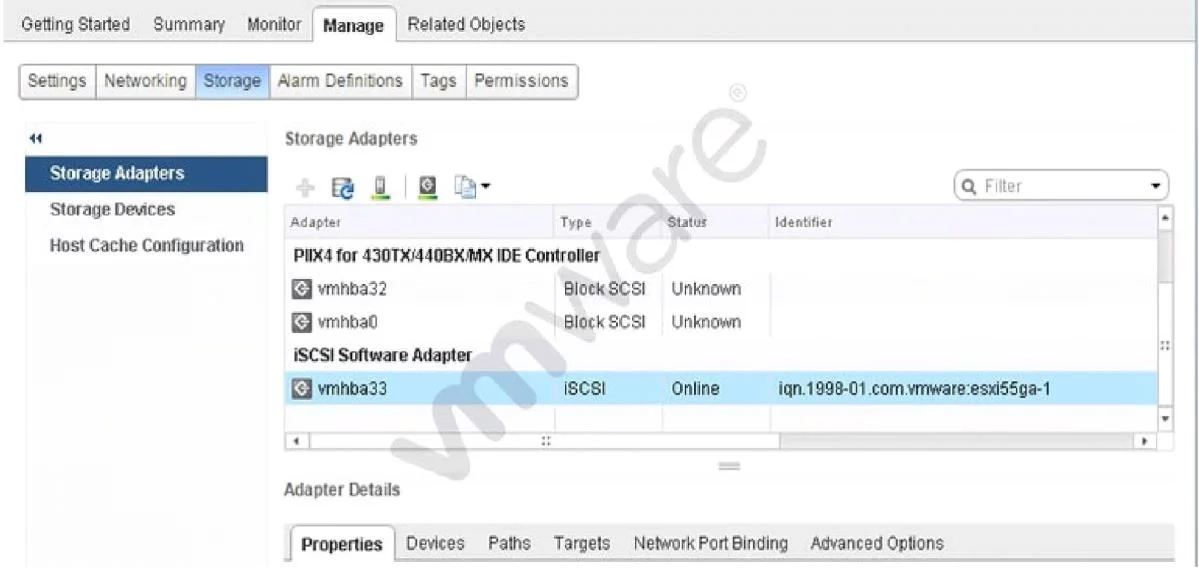Click the vmhba0 adapter icon
This screenshot has height=568, width=1199.
(301, 322)
